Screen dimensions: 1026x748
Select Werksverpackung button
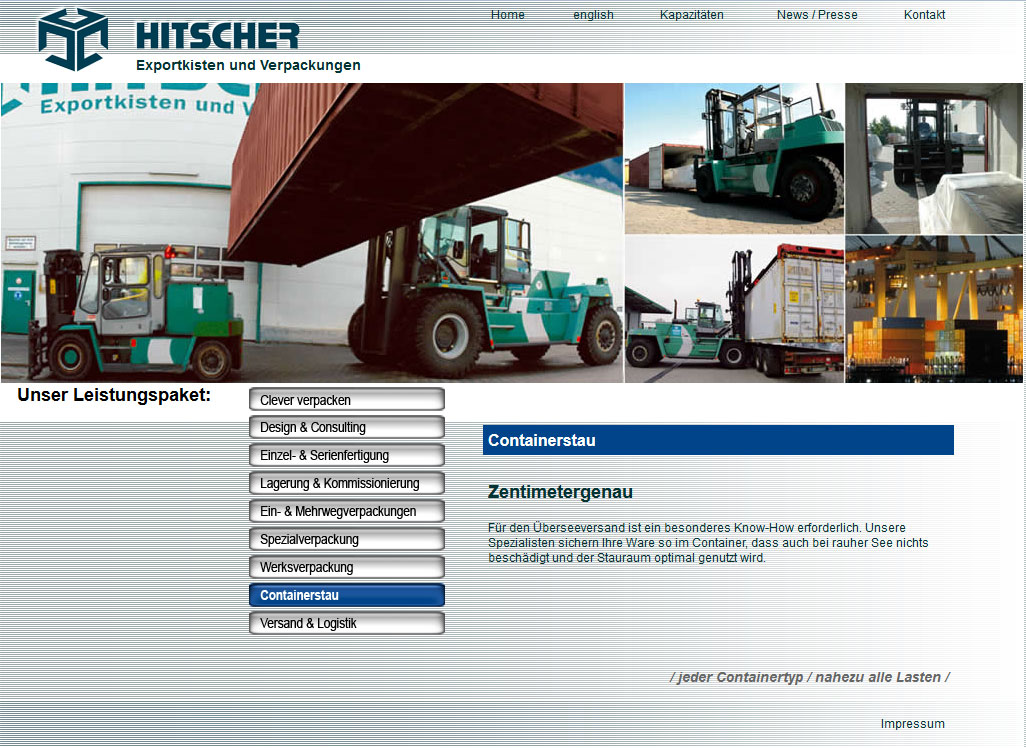tap(347, 567)
